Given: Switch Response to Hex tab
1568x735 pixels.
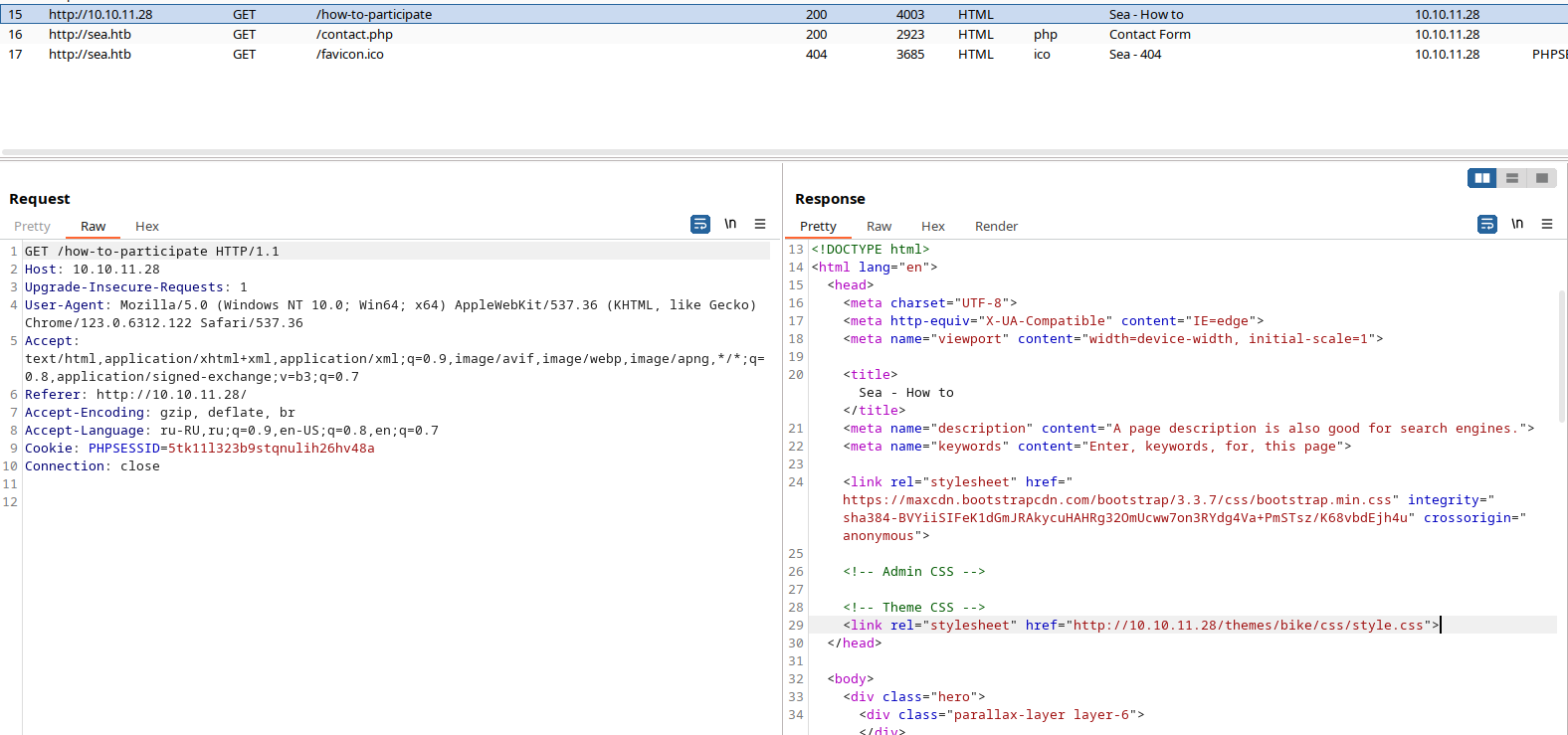Looking at the screenshot, I should pyautogui.click(x=933, y=227).
